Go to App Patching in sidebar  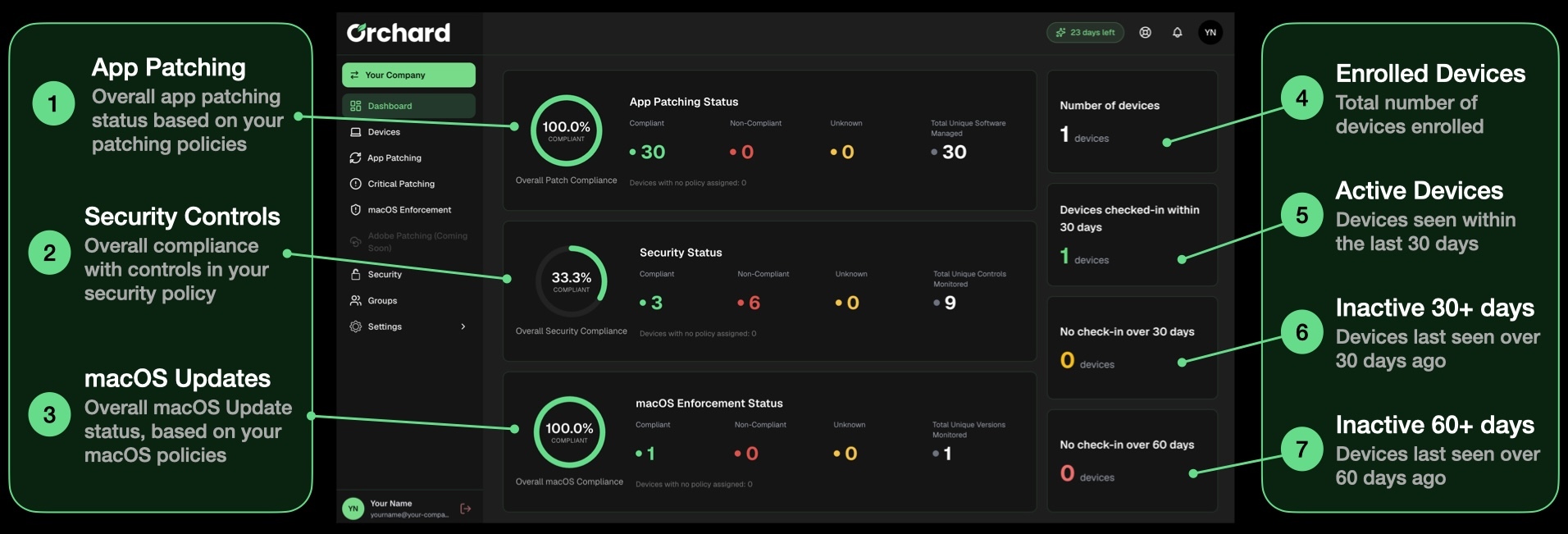(408, 157)
